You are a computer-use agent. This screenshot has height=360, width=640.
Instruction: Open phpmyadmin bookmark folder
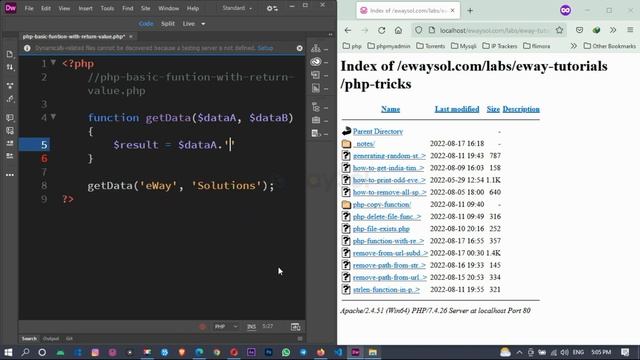pyautogui.click(x=389, y=46)
